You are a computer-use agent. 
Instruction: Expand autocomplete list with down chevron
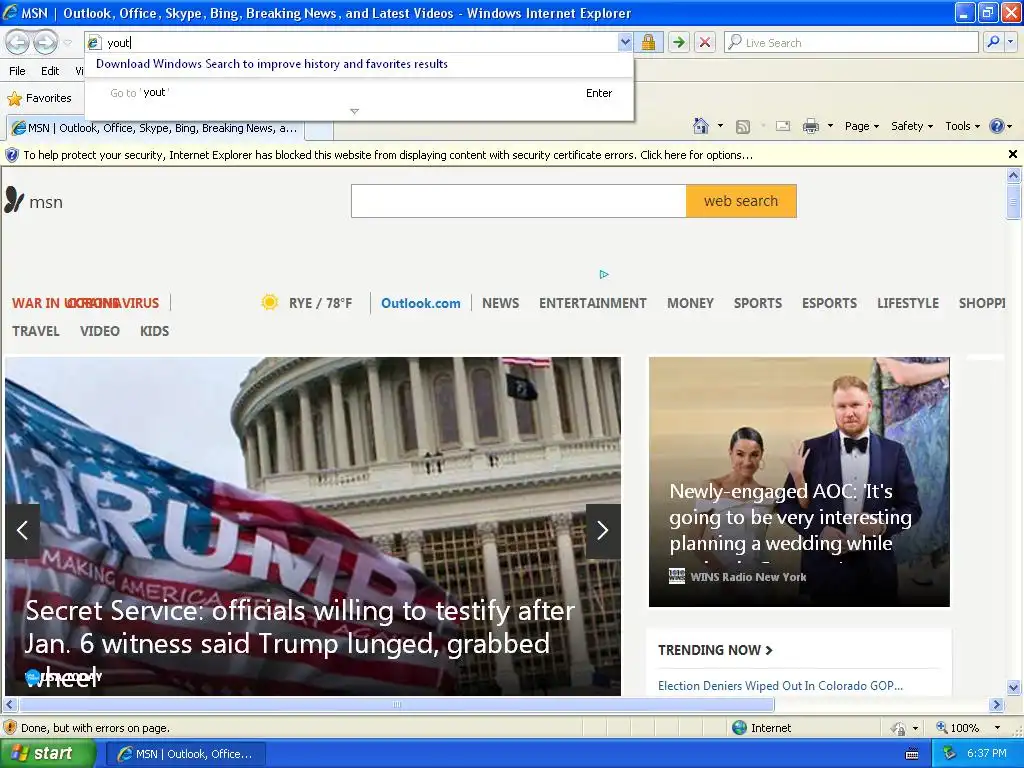(x=355, y=112)
